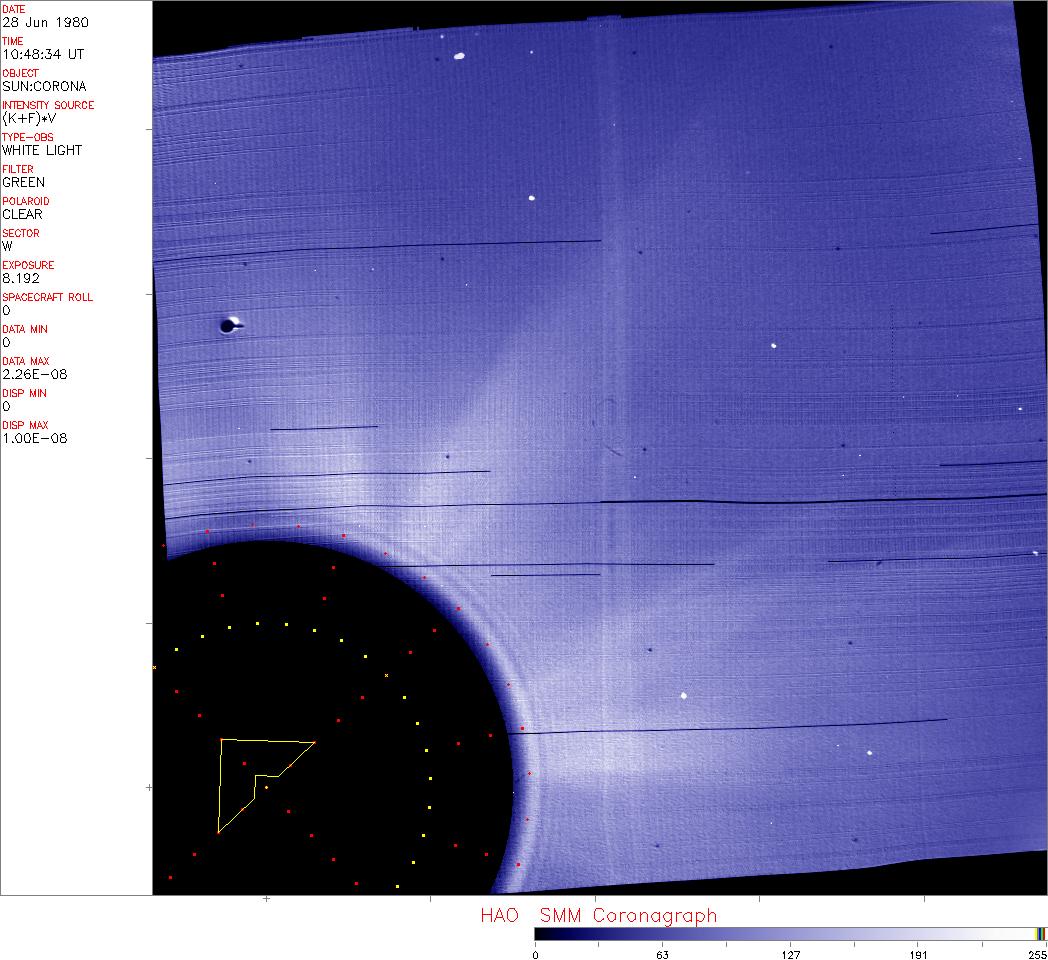Click the 63 tick label under color bar
This screenshot has width=1048, height=960.
point(662,954)
